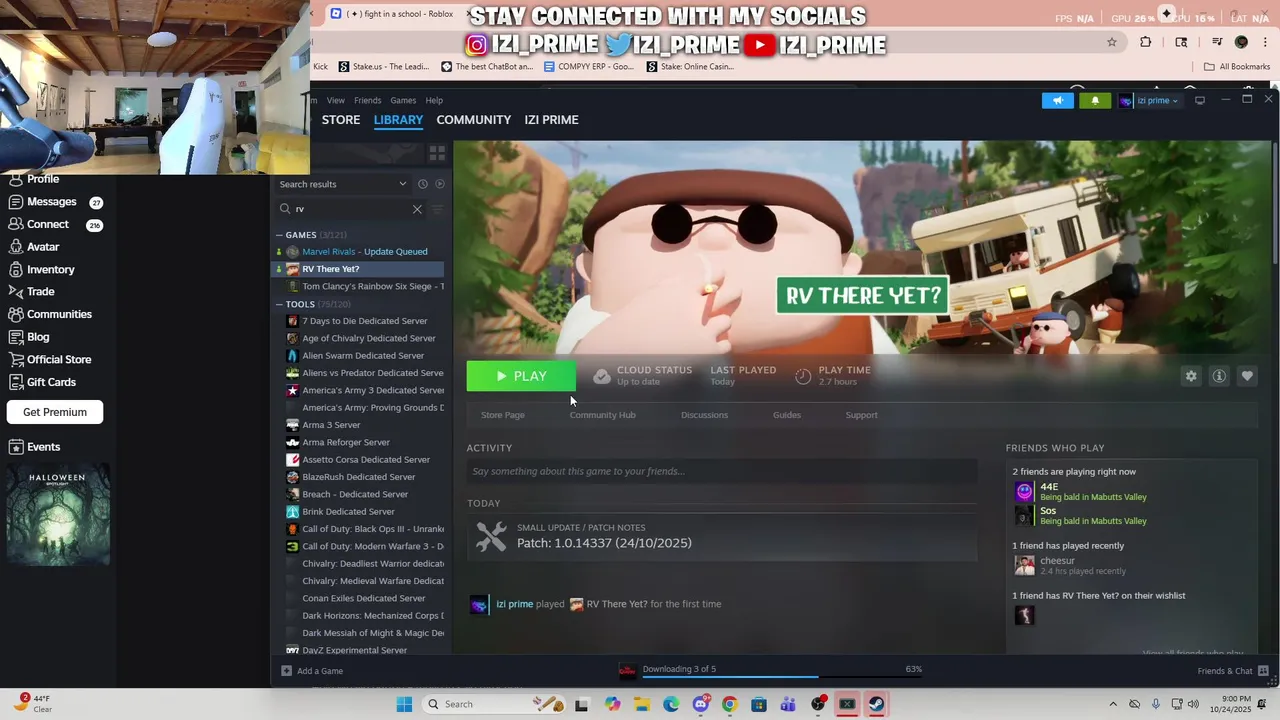Clear the library search text
The width and height of the screenshot is (1280, 720).
[417, 209]
